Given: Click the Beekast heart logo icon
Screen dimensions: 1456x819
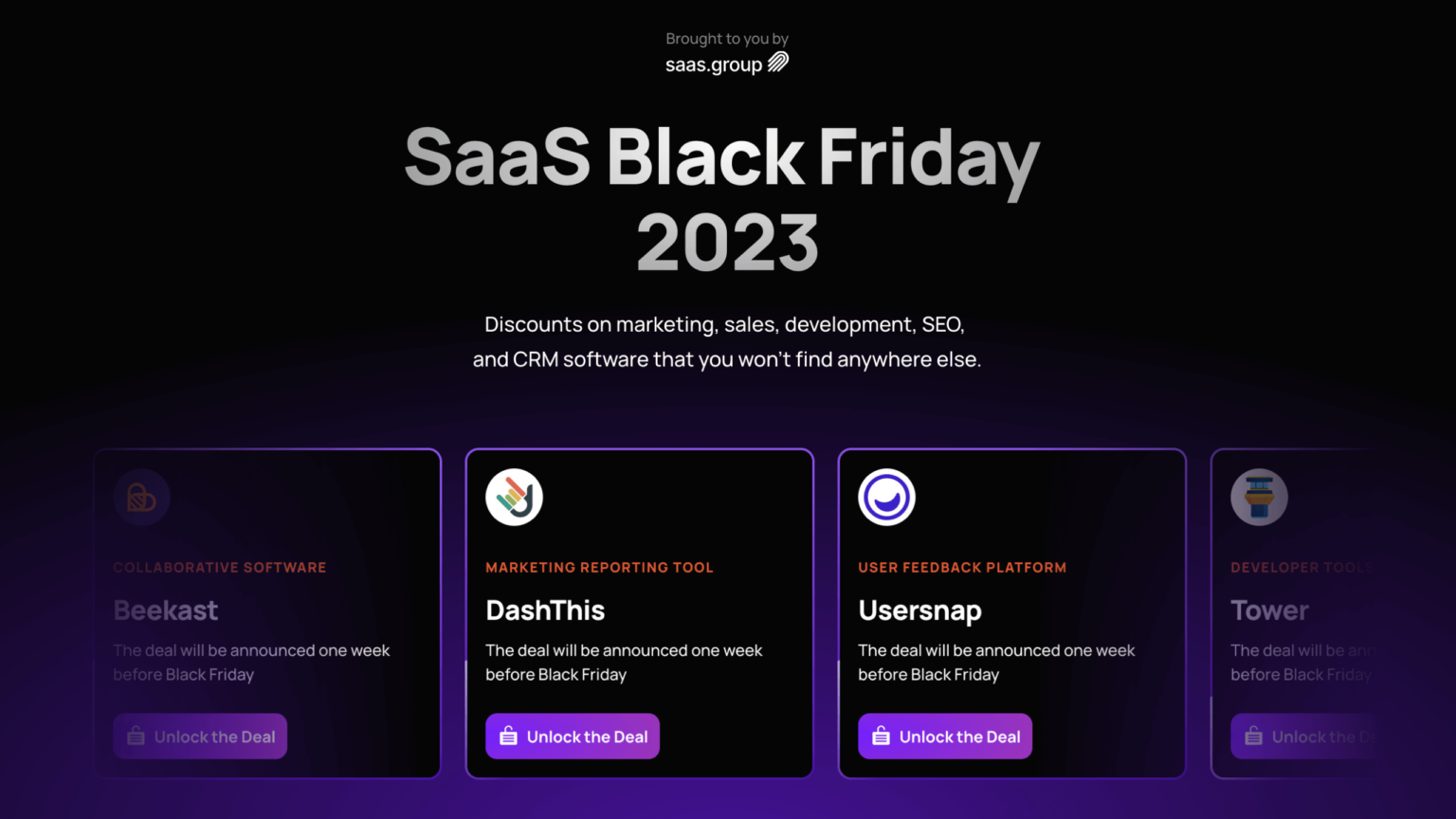Looking at the screenshot, I should click(x=141, y=496).
